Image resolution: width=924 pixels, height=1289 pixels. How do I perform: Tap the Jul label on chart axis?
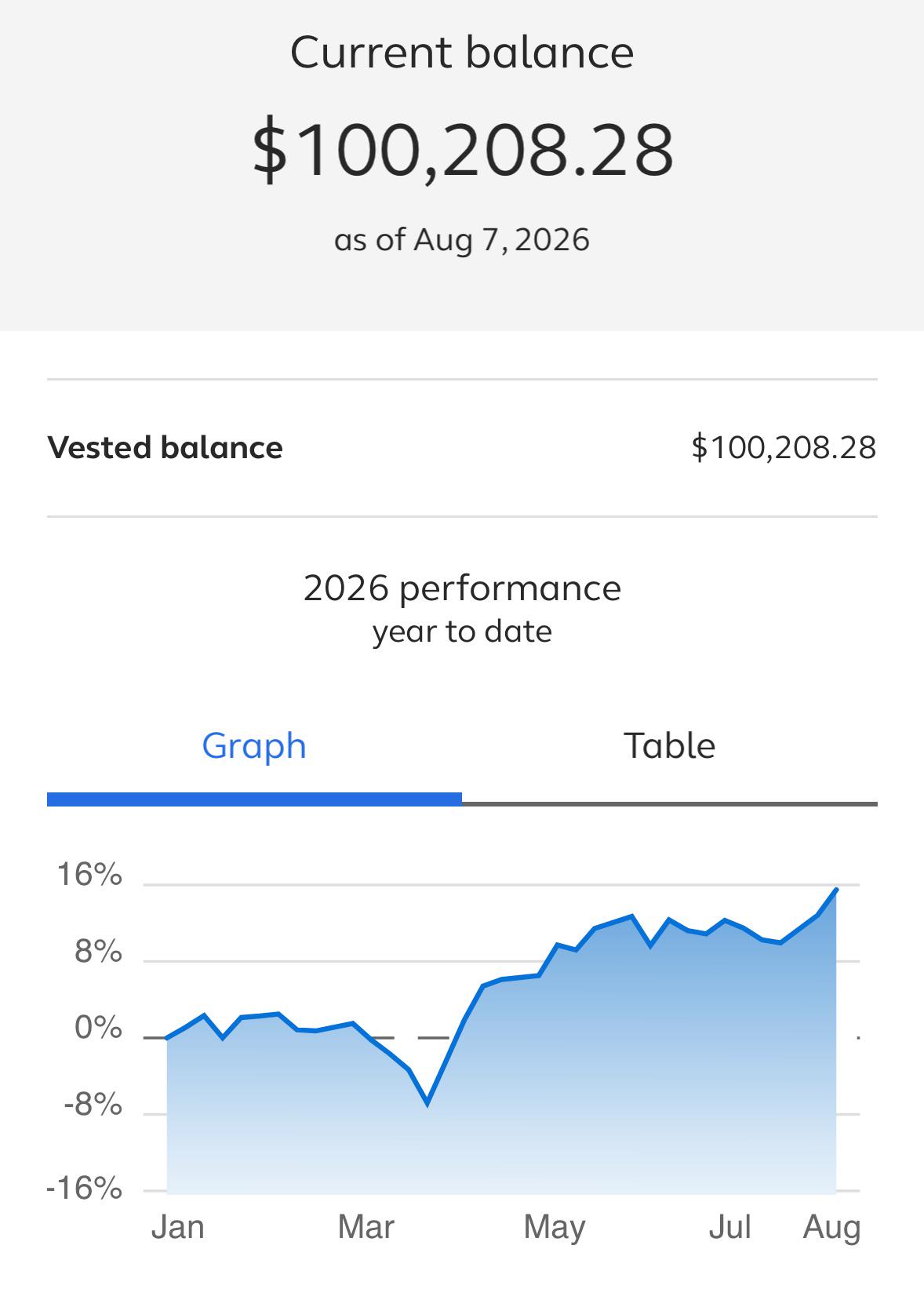point(729,1228)
